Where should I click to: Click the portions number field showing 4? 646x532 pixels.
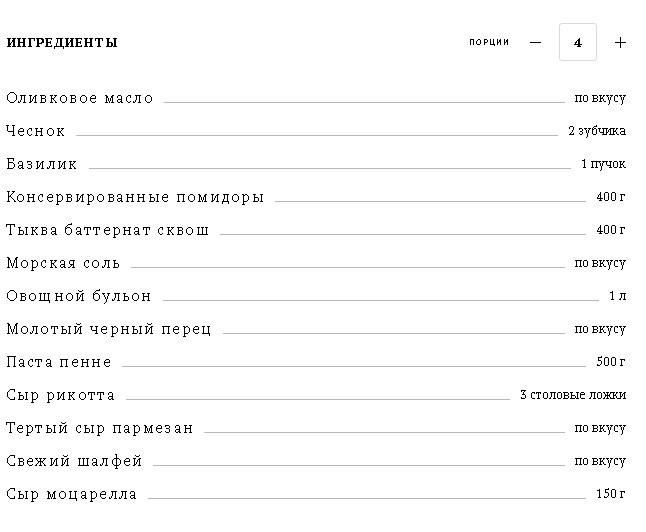click(x=578, y=42)
